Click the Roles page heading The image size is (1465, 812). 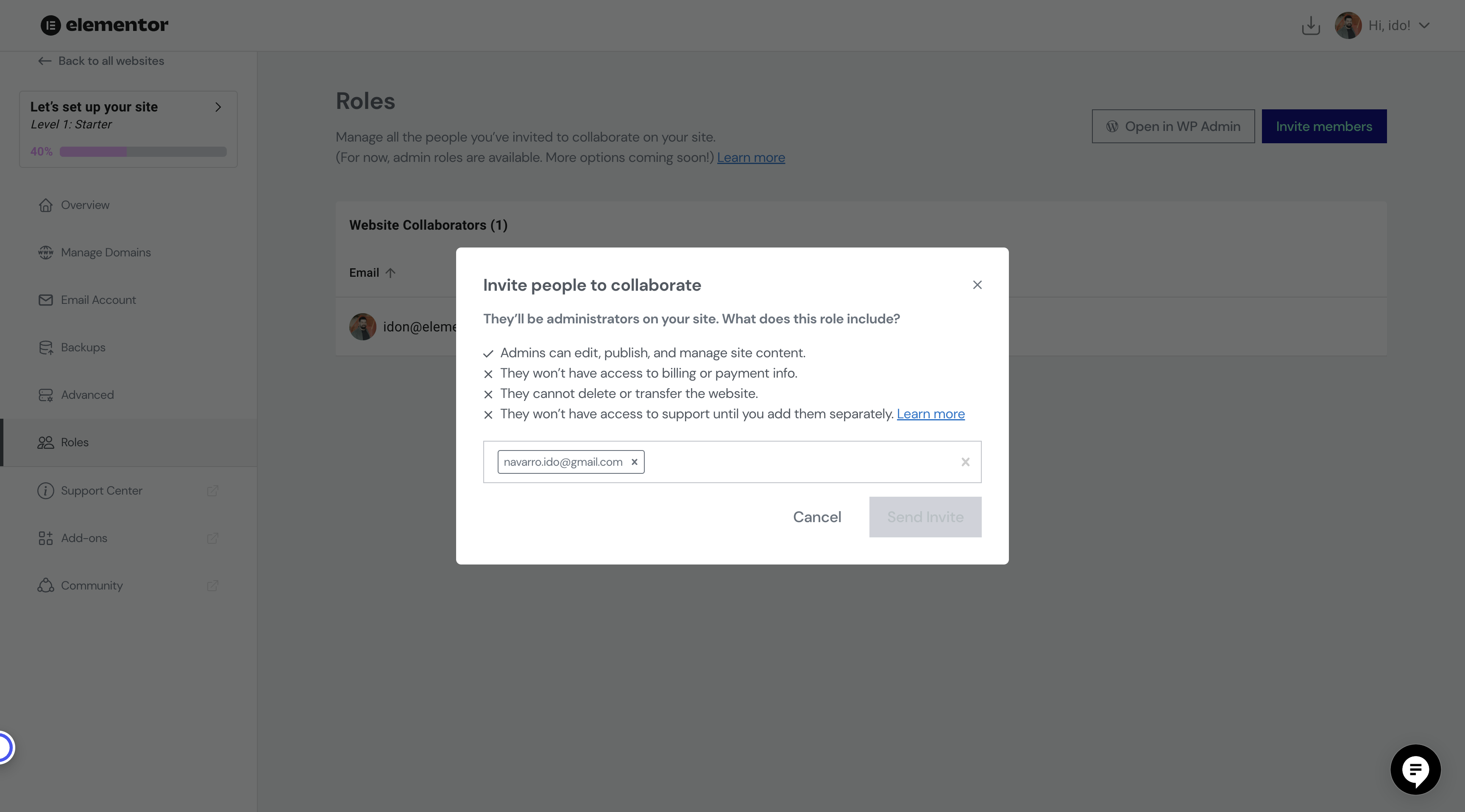(x=365, y=101)
